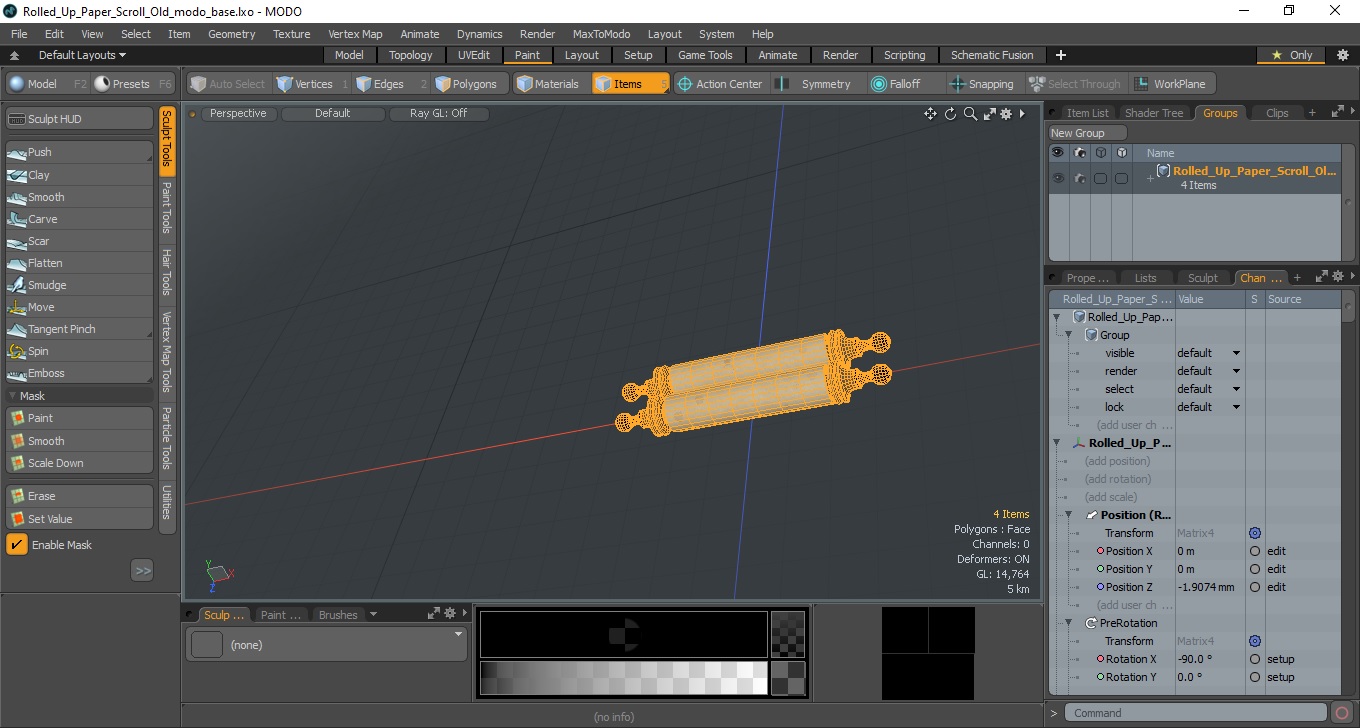Image resolution: width=1360 pixels, height=728 pixels.
Task: Switch to Polygons selection mode
Action: pos(470,84)
